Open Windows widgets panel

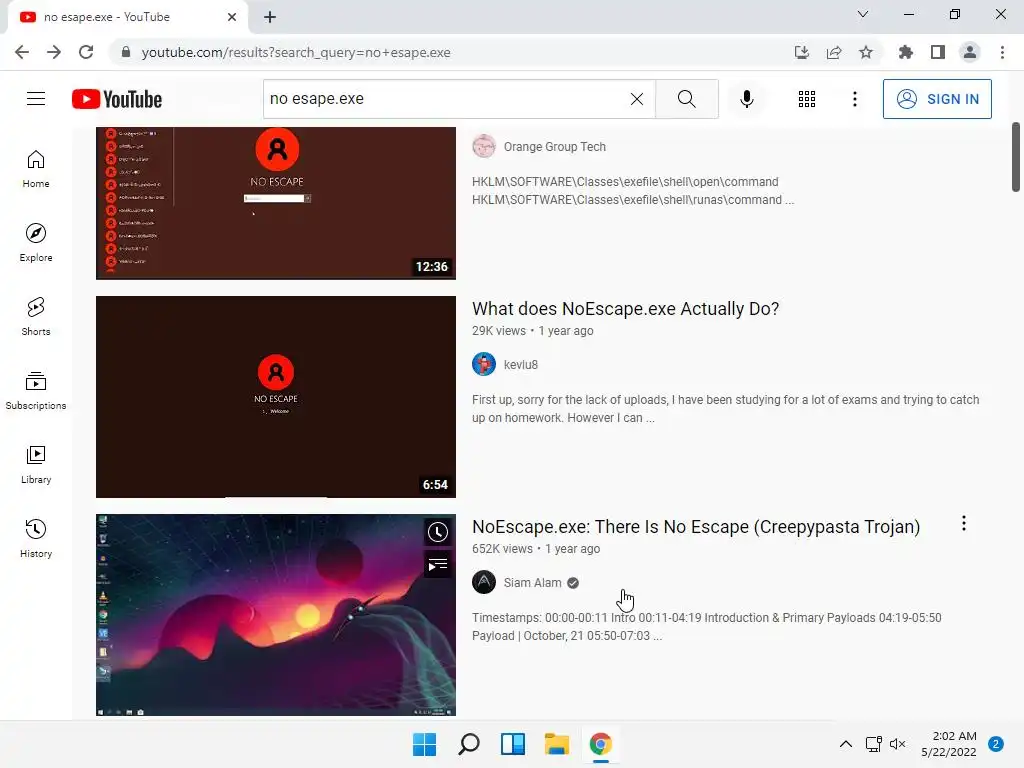pos(513,744)
